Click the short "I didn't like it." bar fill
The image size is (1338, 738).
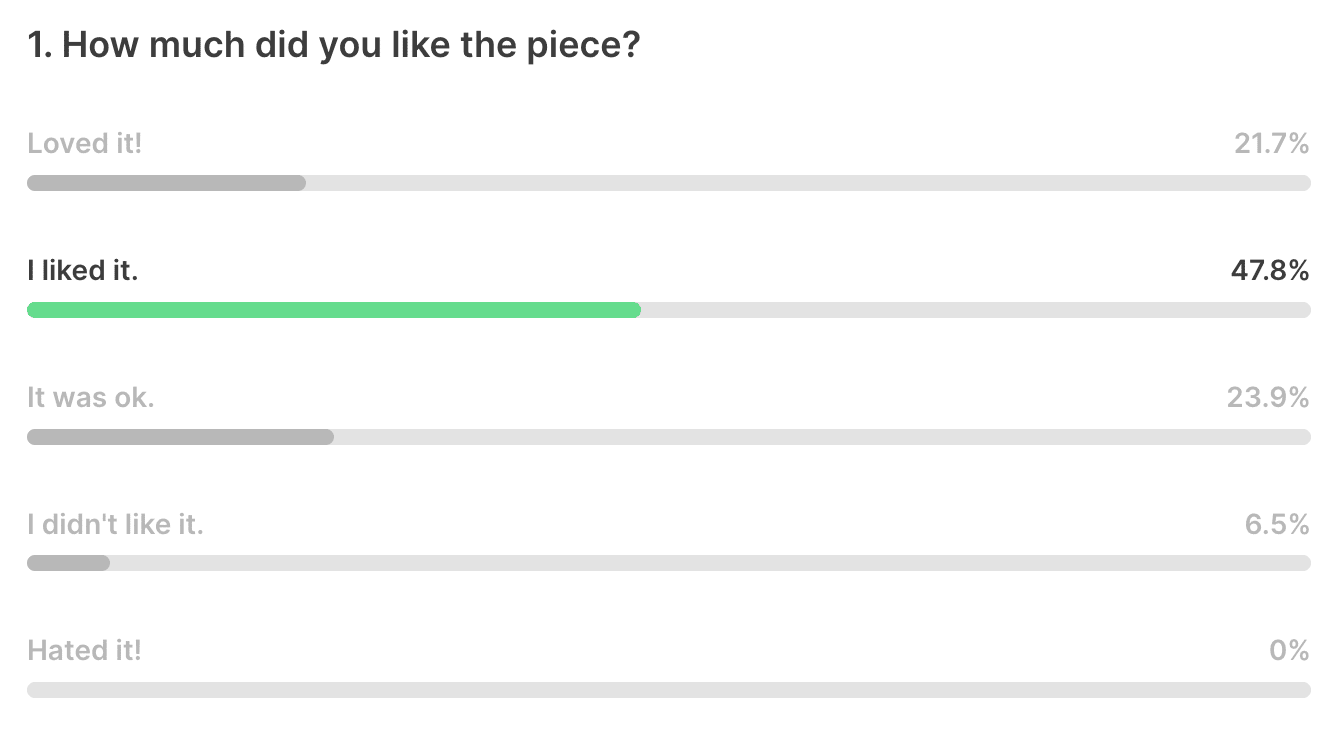click(68, 563)
